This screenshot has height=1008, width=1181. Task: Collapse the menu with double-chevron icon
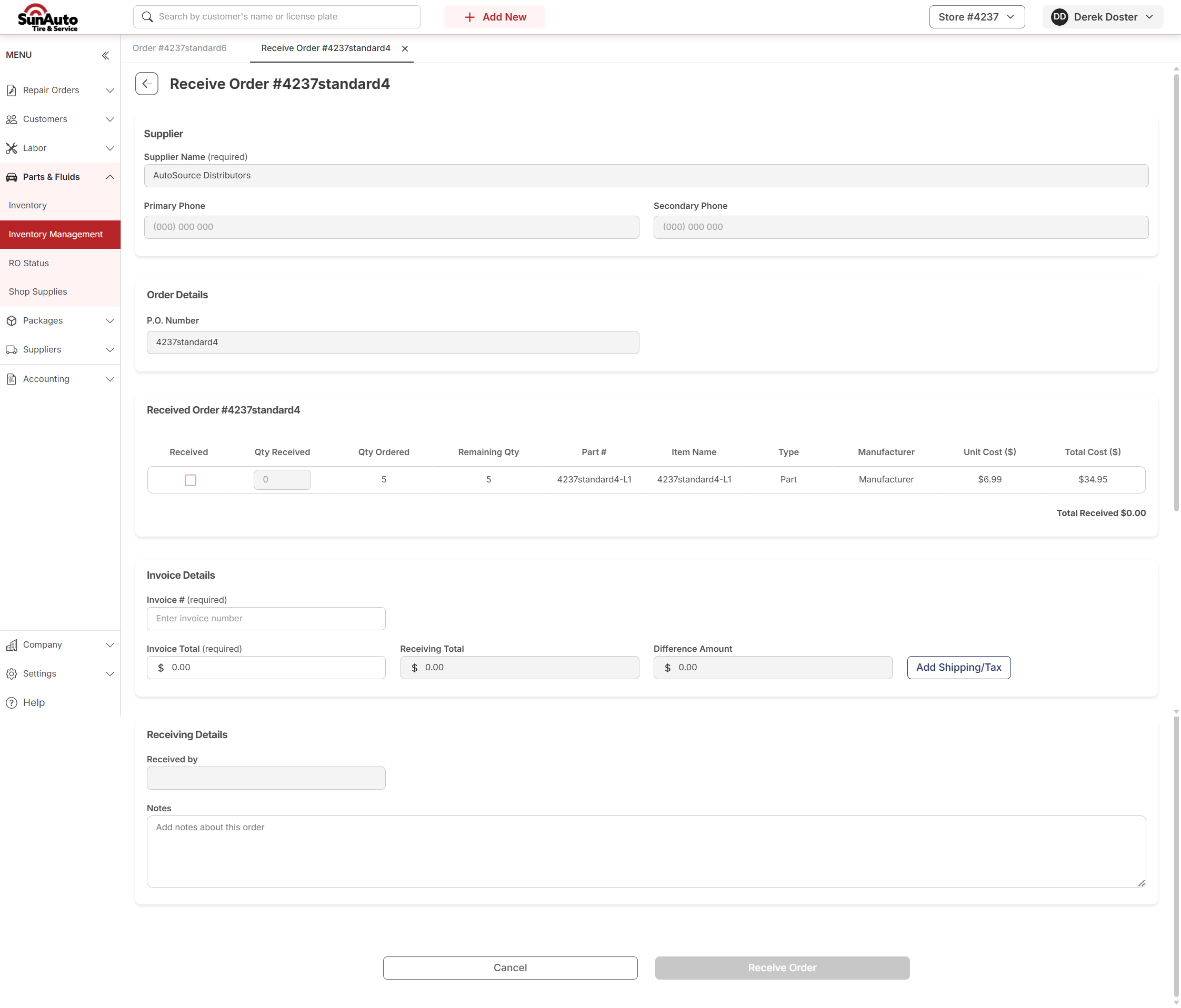[x=105, y=55]
